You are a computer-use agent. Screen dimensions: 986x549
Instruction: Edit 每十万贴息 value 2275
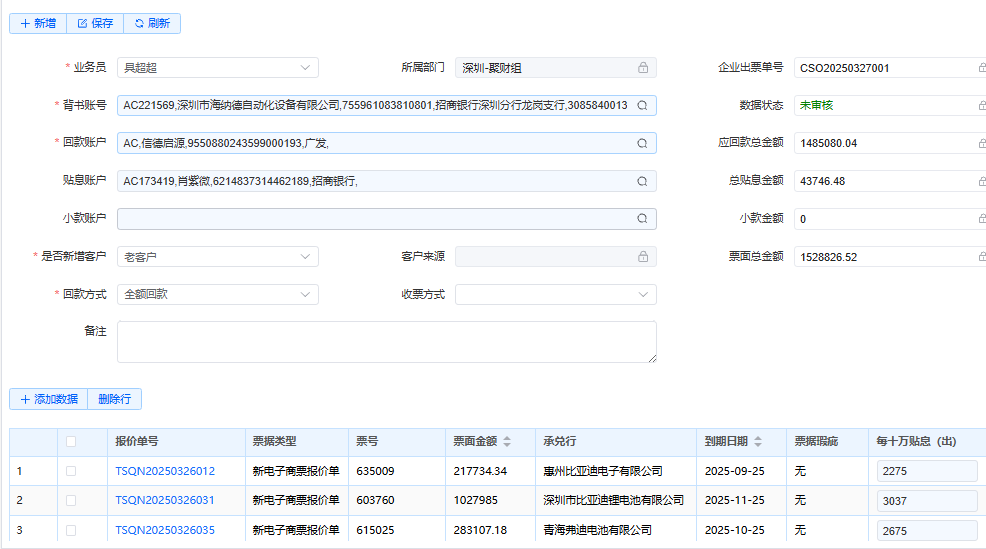927,471
